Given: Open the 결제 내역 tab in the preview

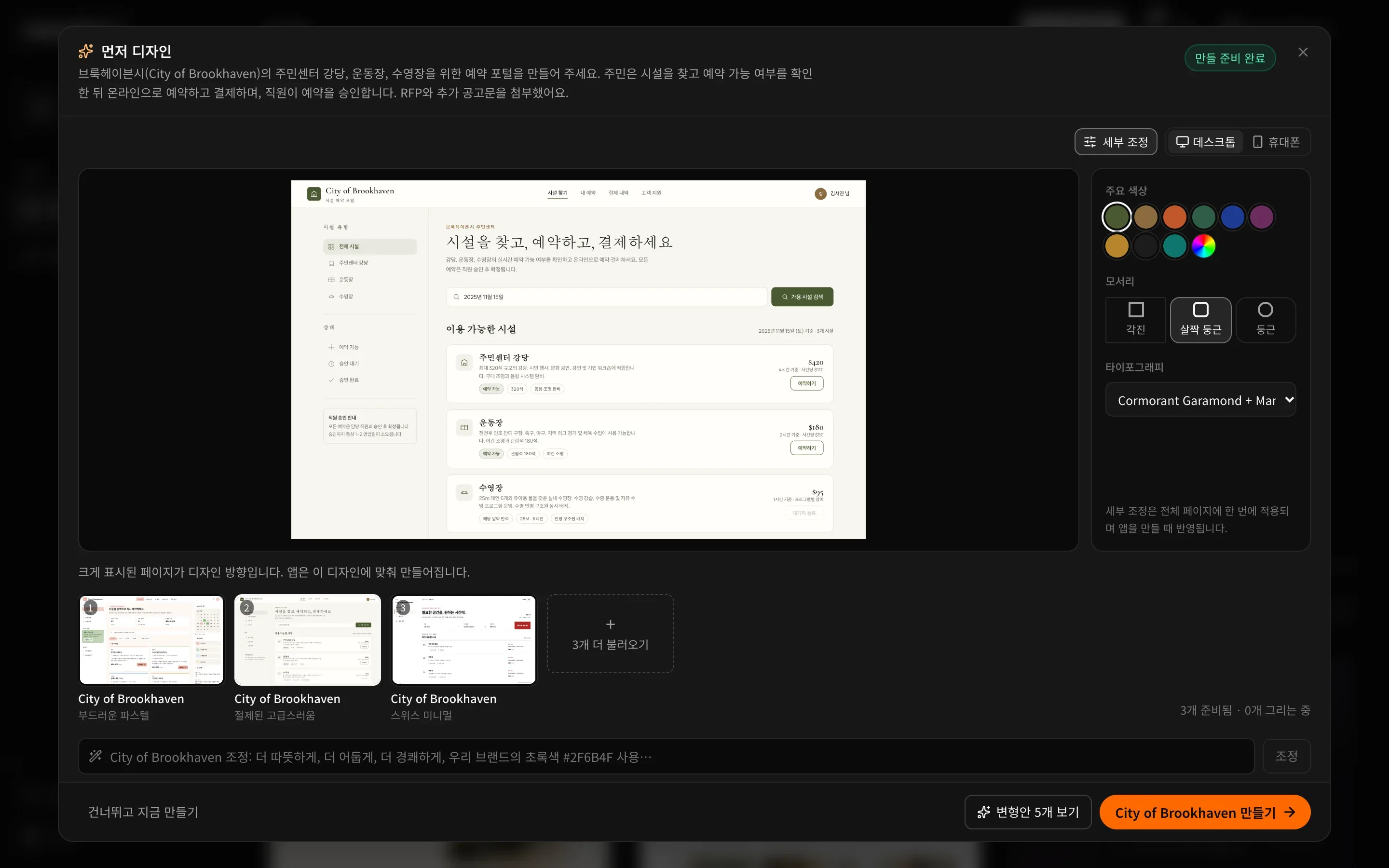Looking at the screenshot, I should point(618,193).
